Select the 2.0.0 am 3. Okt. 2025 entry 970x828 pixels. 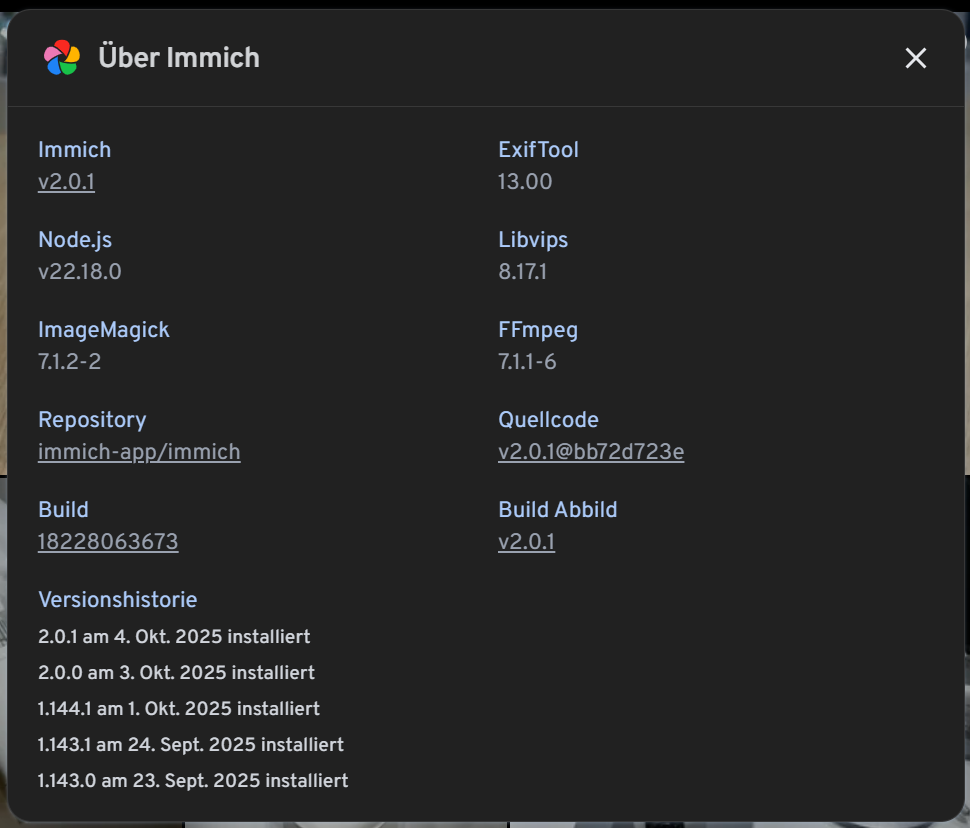tap(176, 673)
